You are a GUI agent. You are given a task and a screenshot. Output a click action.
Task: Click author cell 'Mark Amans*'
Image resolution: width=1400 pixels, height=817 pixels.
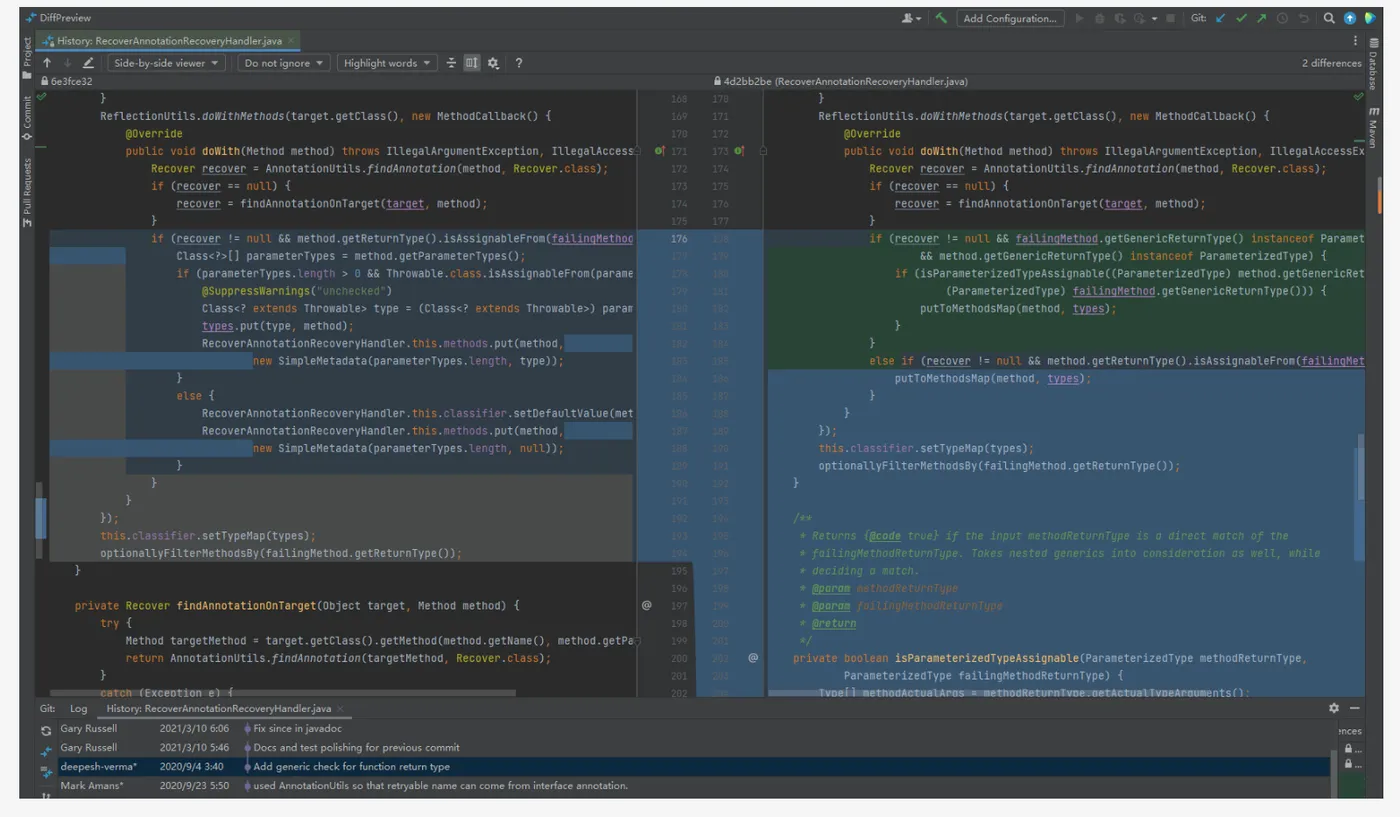[x=92, y=786]
